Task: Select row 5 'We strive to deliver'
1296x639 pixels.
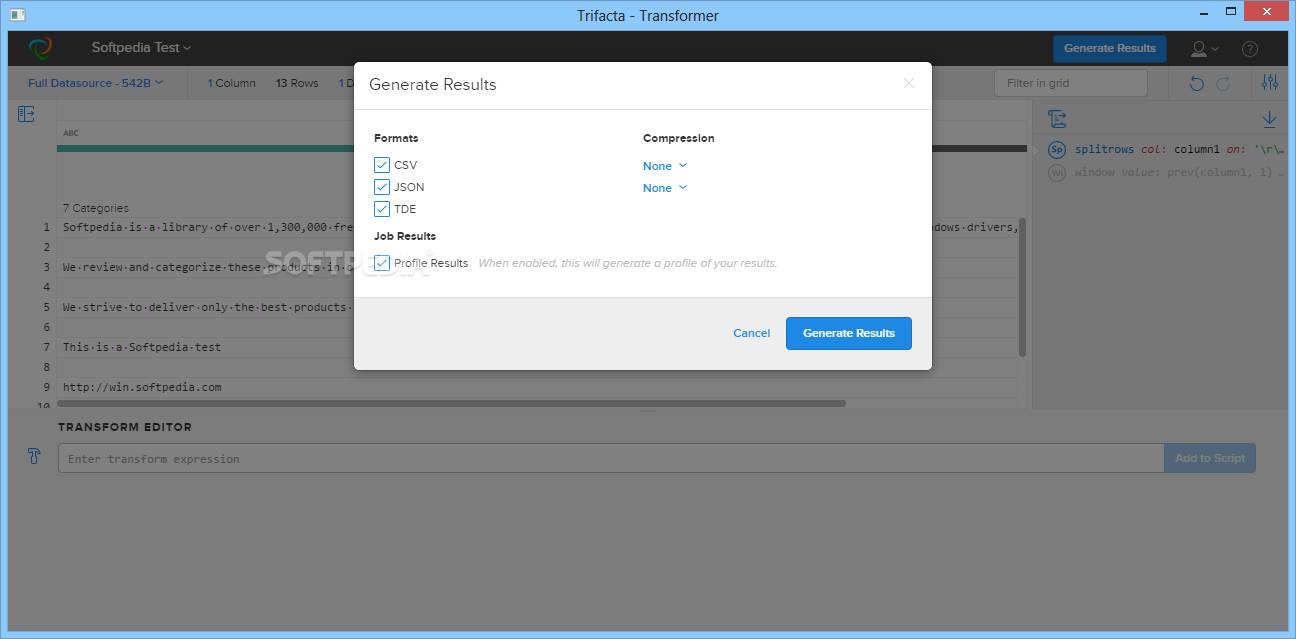Action: (207, 307)
